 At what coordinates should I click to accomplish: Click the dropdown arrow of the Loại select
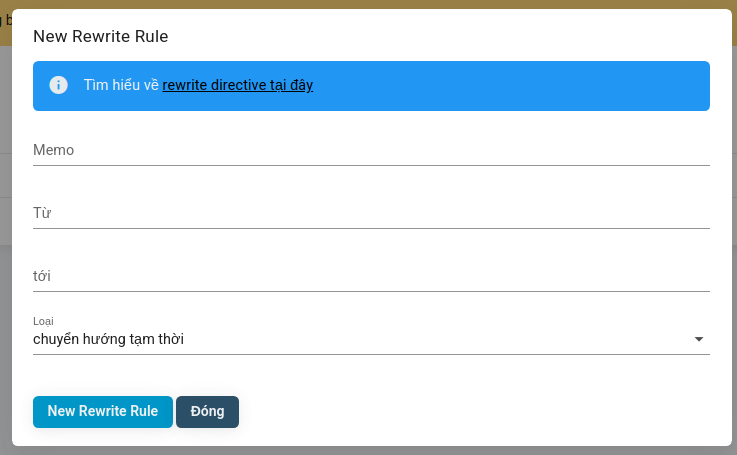coord(699,339)
